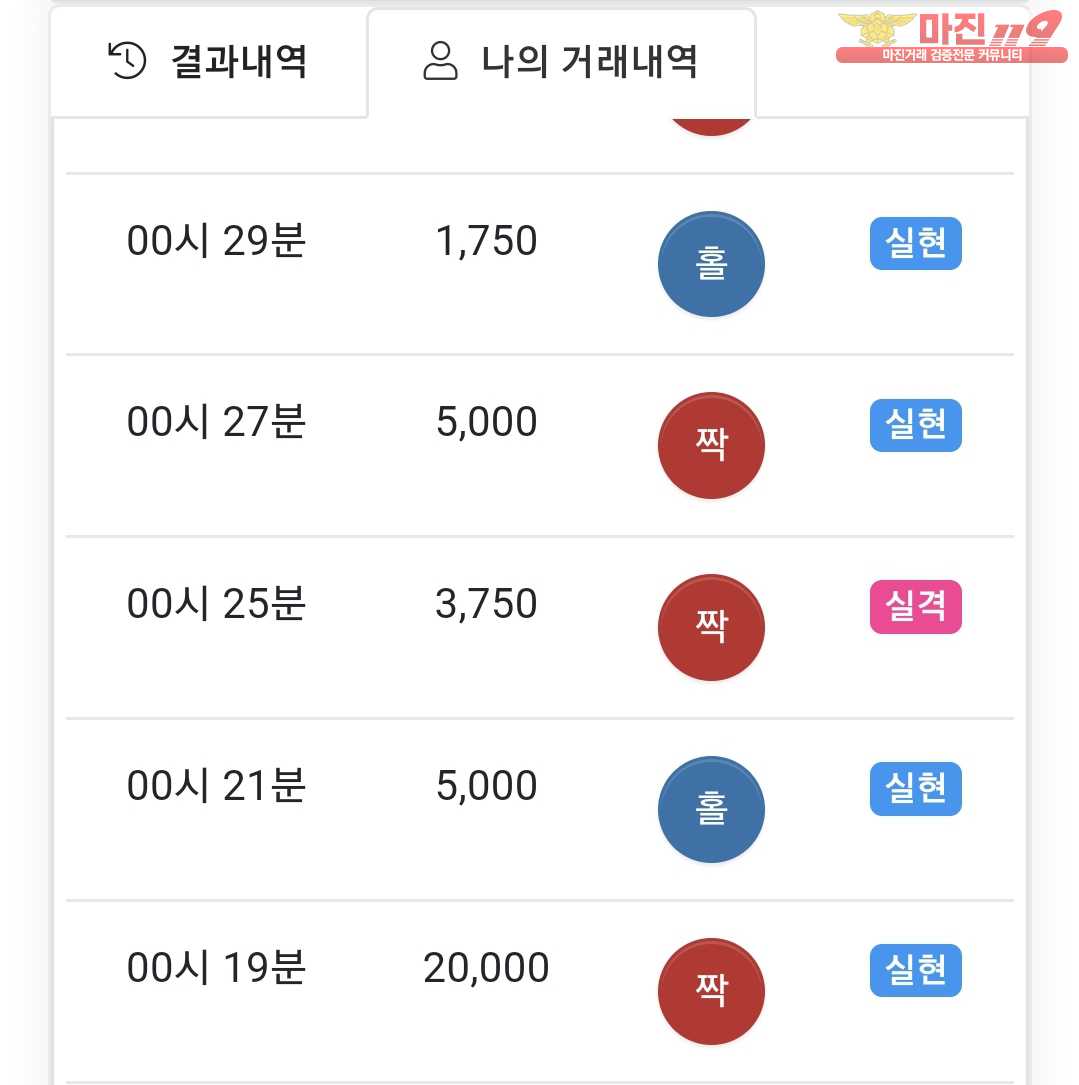Image resolution: width=1079 pixels, height=1085 pixels.
Task: Click the user profile icon
Action: (439, 61)
